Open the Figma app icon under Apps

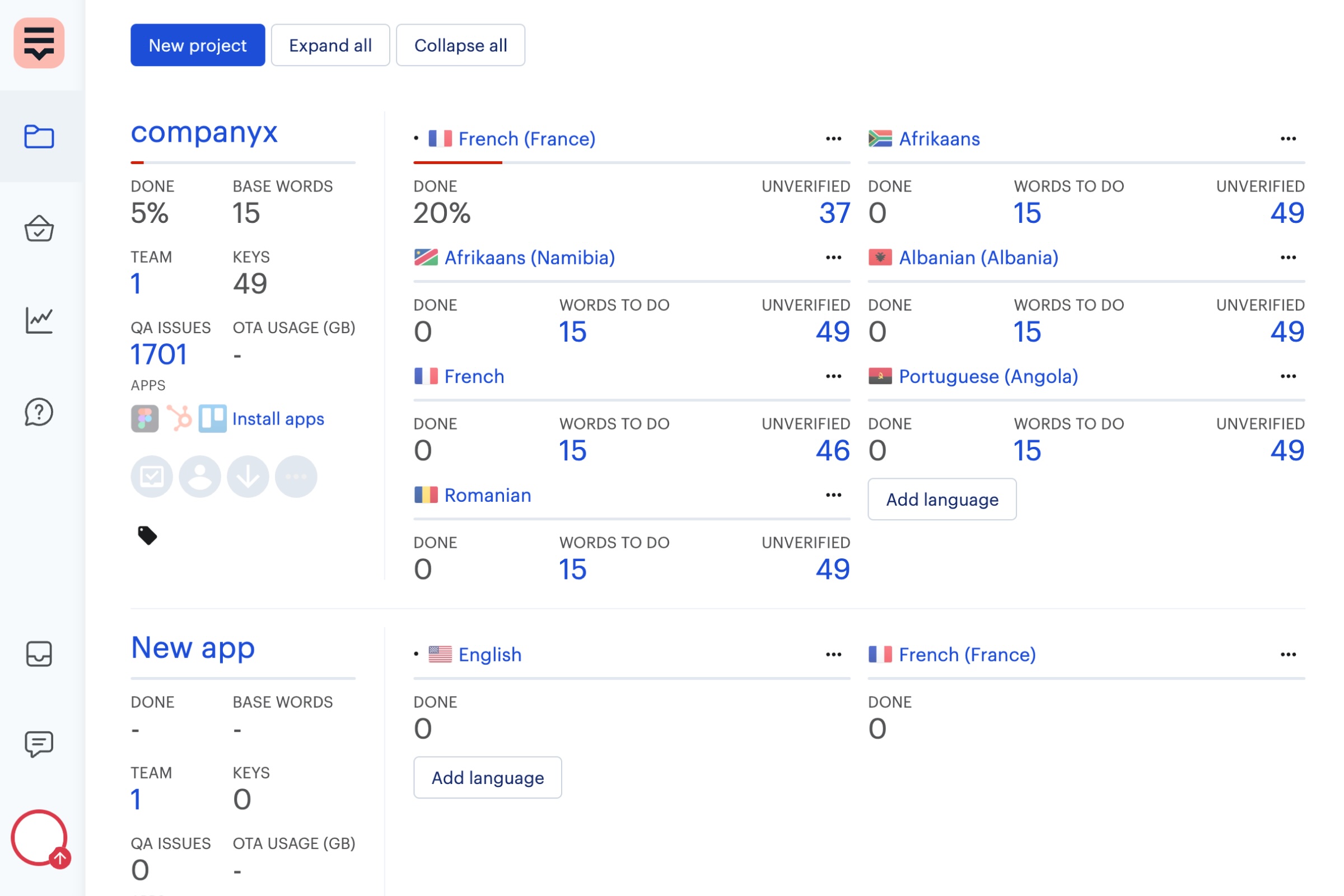click(x=145, y=419)
